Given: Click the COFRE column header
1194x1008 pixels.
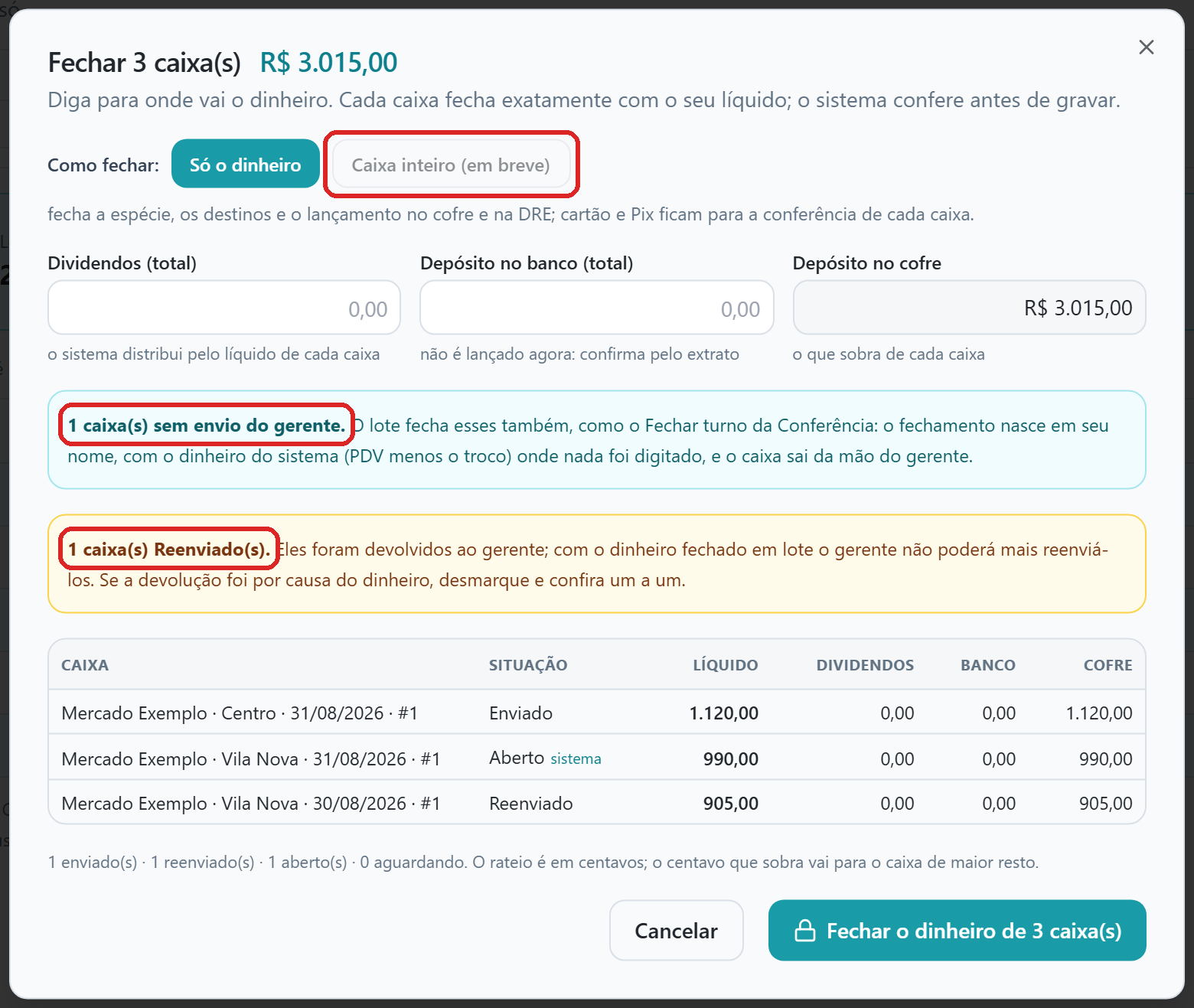Looking at the screenshot, I should tap(1108, 664).
